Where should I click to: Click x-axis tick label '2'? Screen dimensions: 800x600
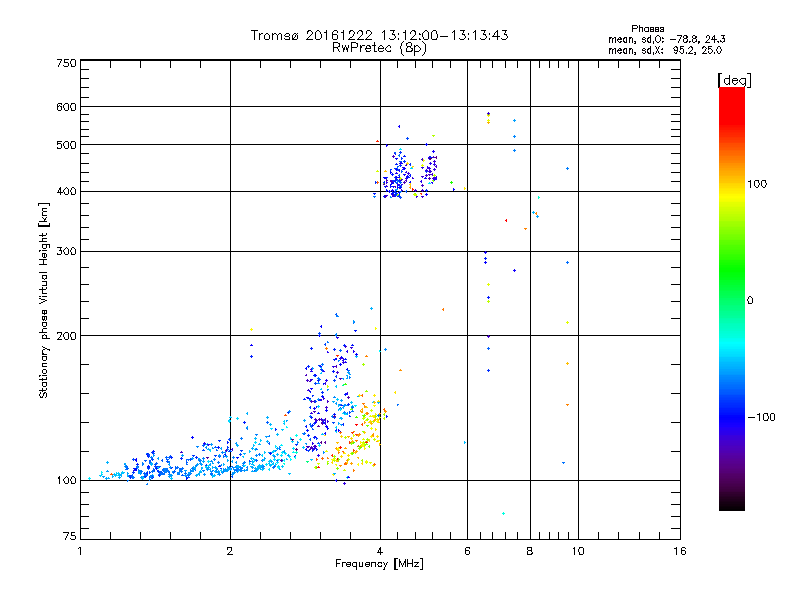pyautogui.click(x=230, y=551)
